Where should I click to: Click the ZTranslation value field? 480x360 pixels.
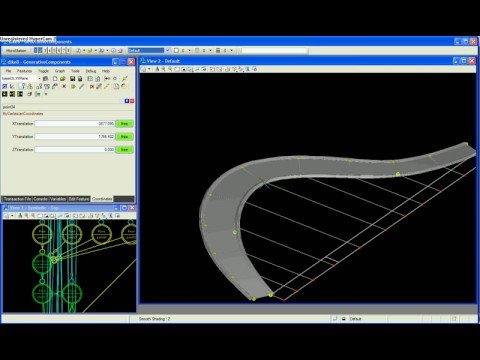75,150
